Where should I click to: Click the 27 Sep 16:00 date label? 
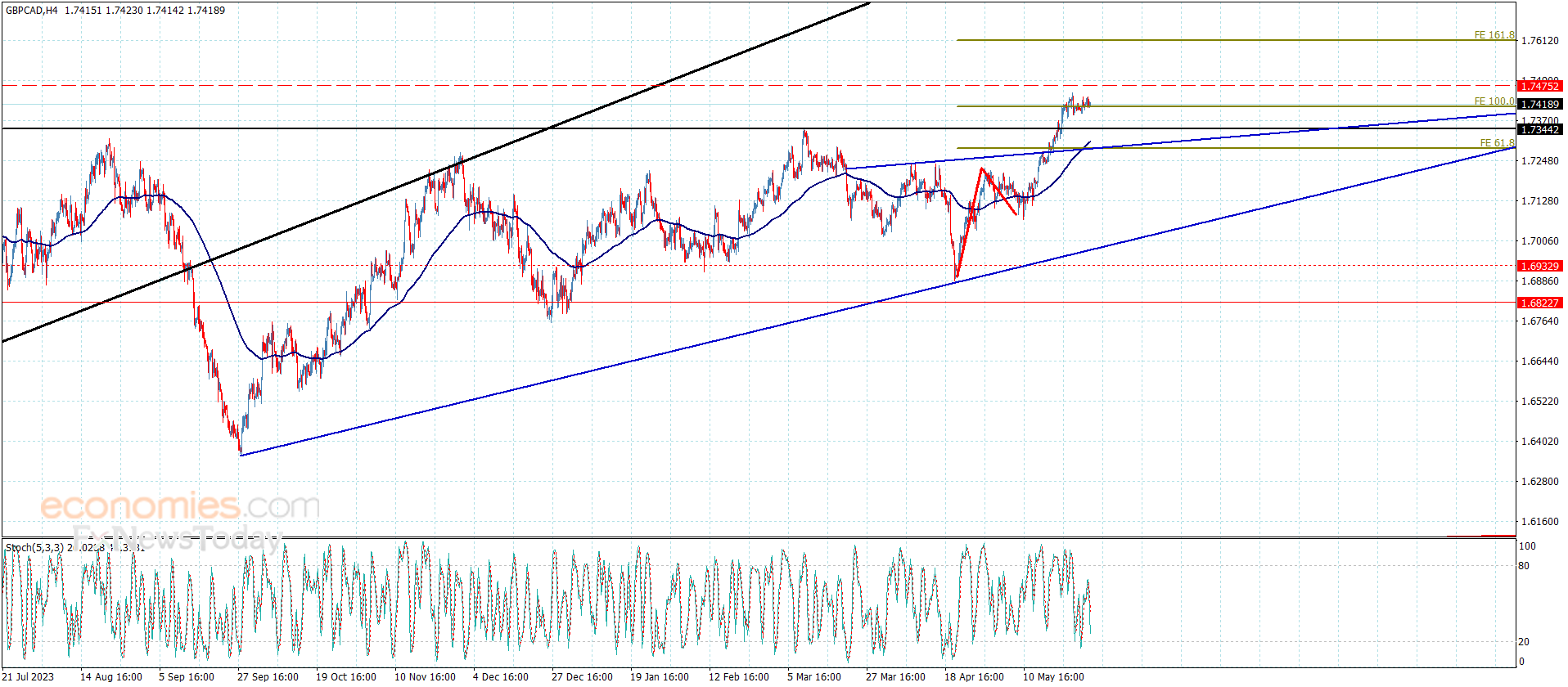pyautogui.click(x=268, y=676)
